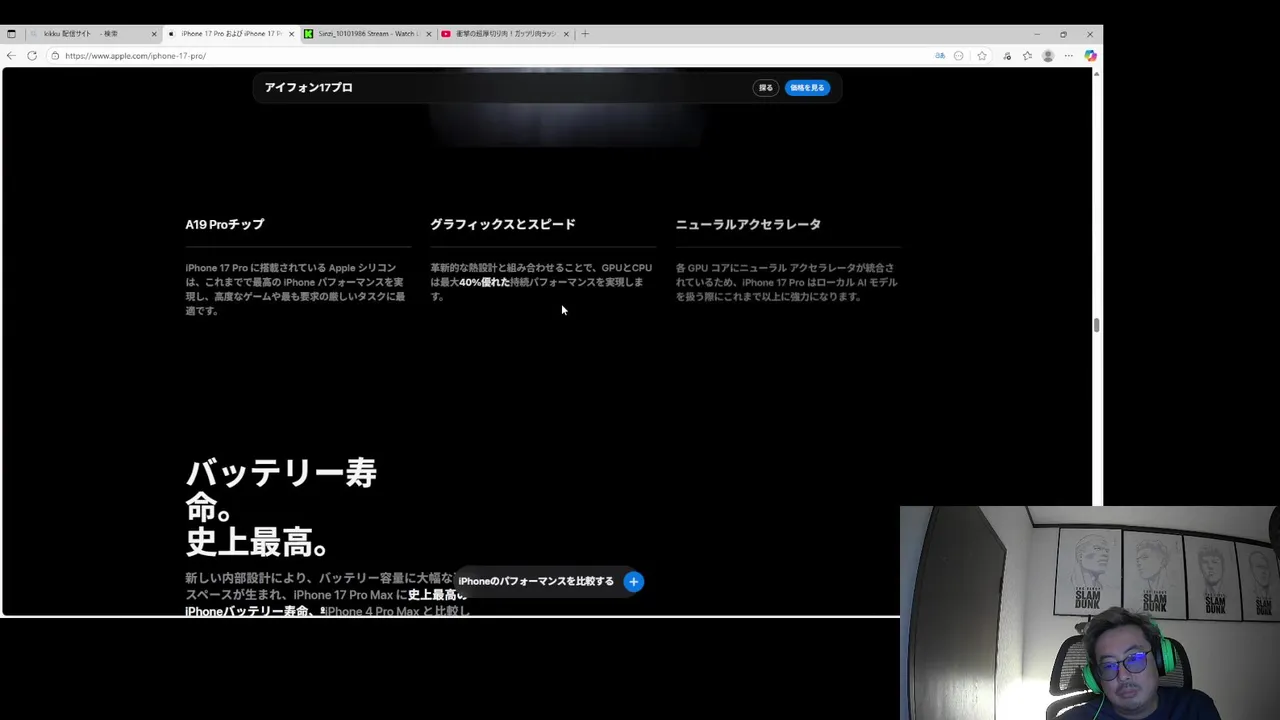Click the blue 価格を見る button

[x=807, y=88]
